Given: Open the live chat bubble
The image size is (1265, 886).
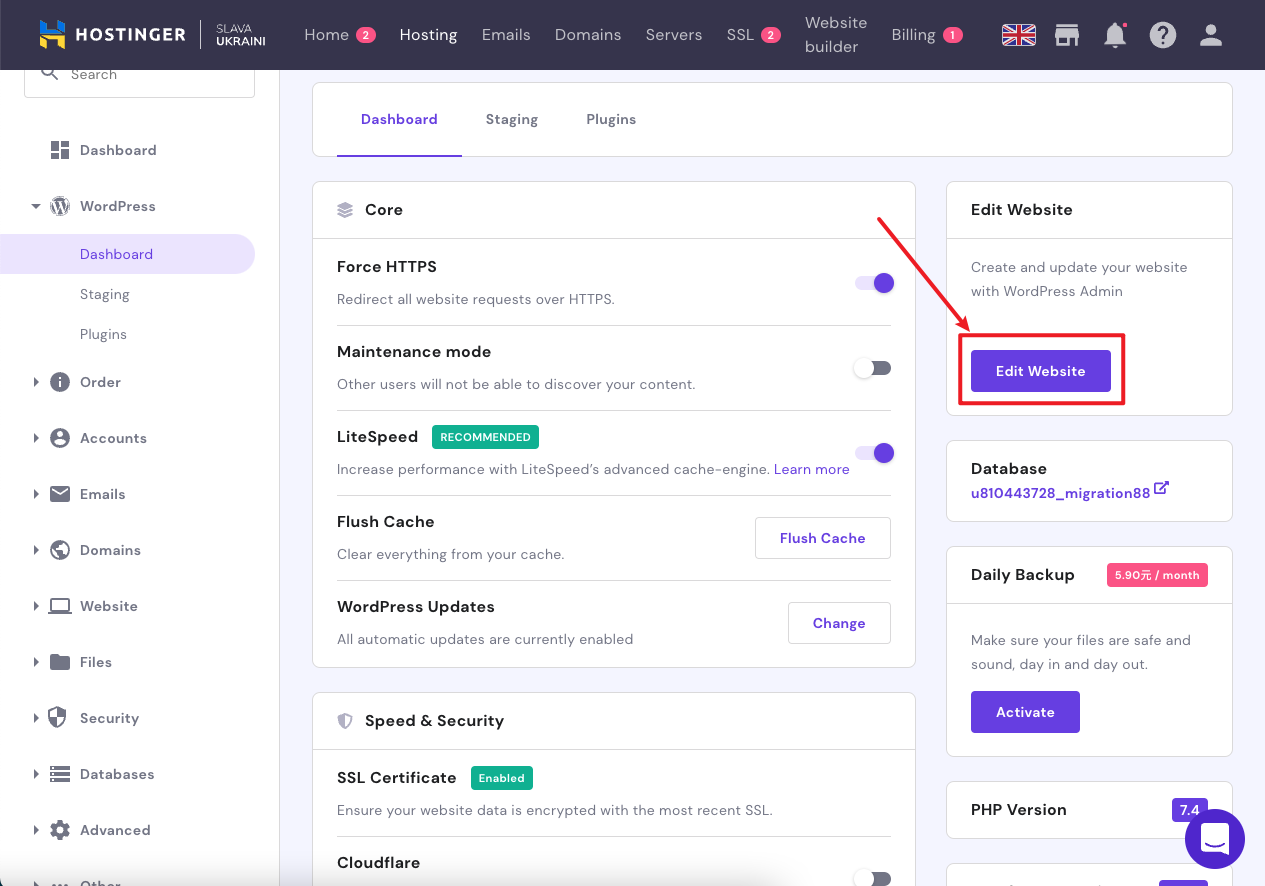Looking at the screenshot, I should [x=1215, y=839].
